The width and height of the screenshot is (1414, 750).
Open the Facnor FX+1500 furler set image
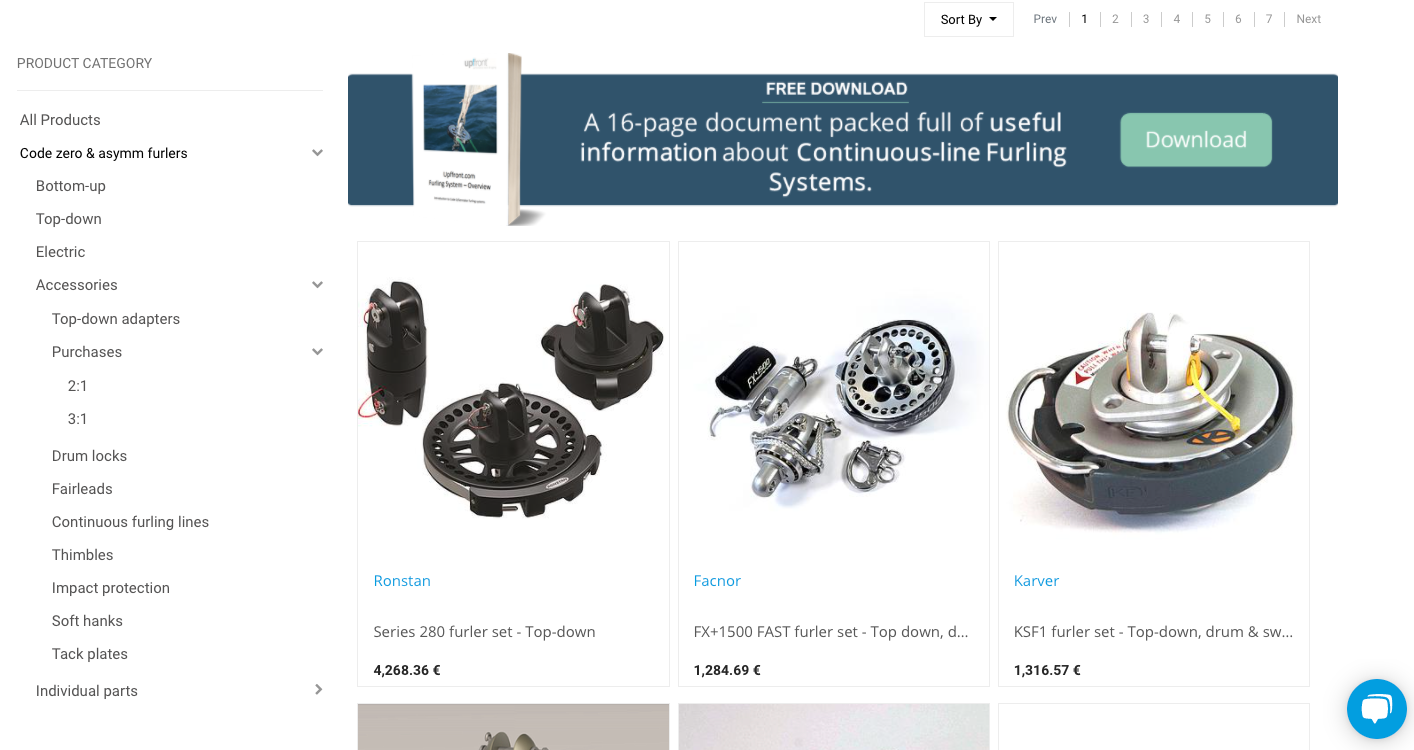click(833, 398)
